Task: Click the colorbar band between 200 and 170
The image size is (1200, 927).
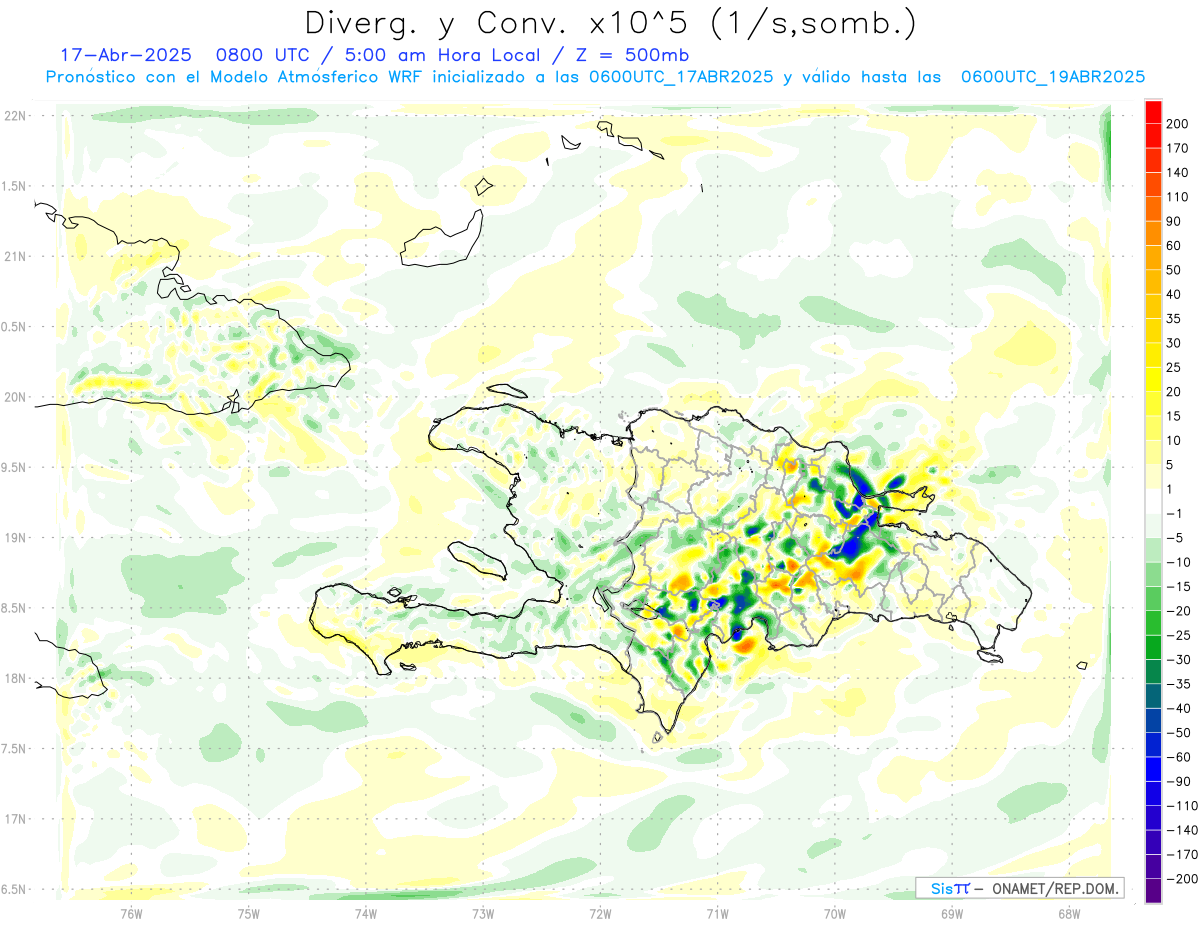Action: [x=1153, y=136]
